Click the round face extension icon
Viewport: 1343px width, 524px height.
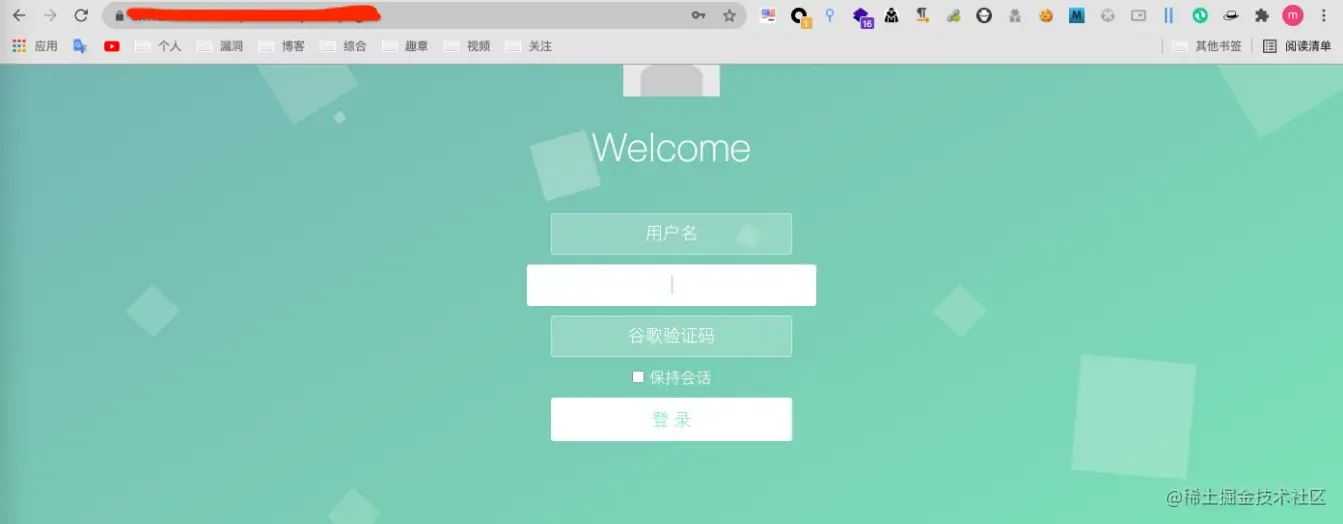click(x=984, y=16)
